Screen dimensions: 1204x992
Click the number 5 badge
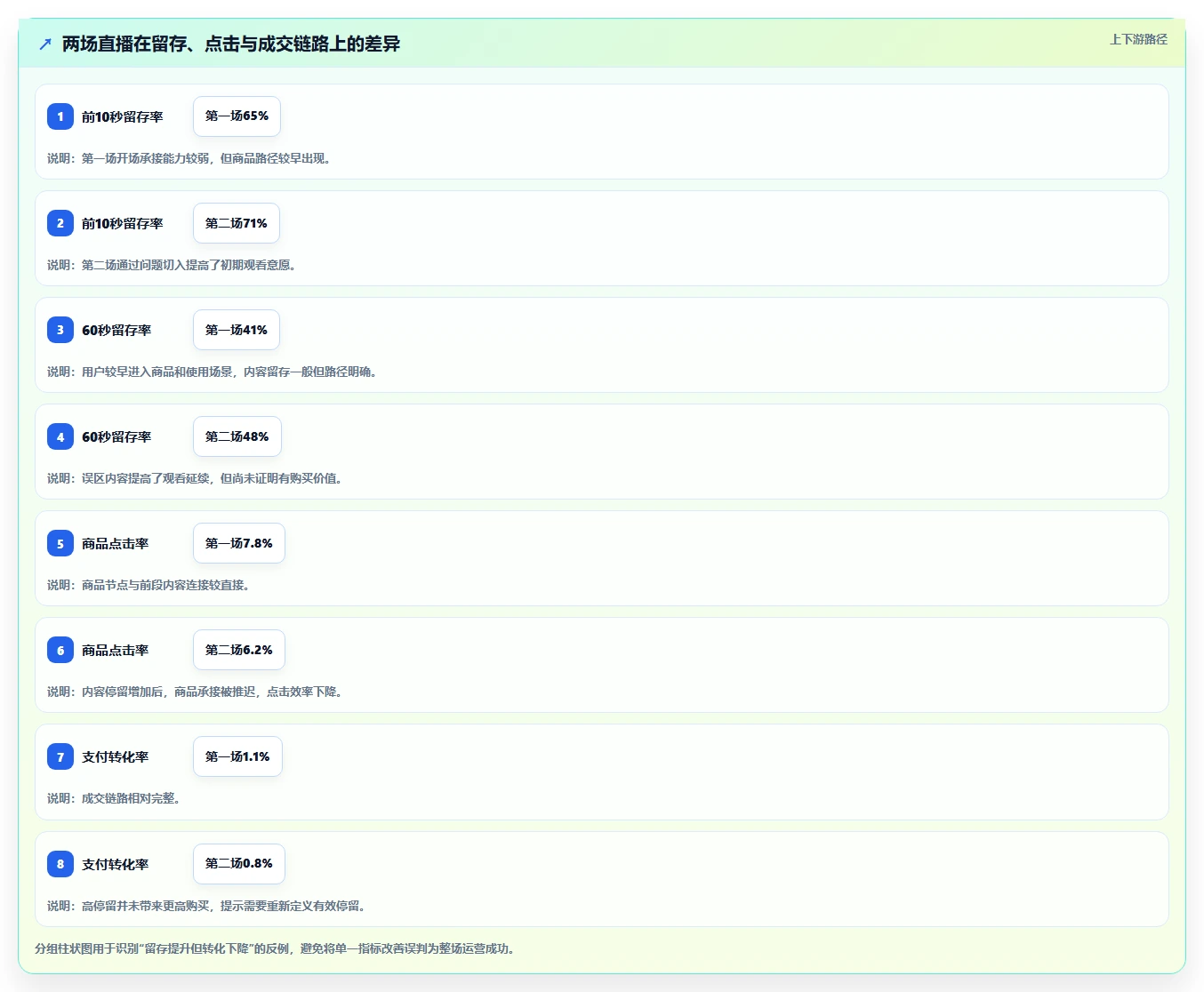(x=60, y=543)
